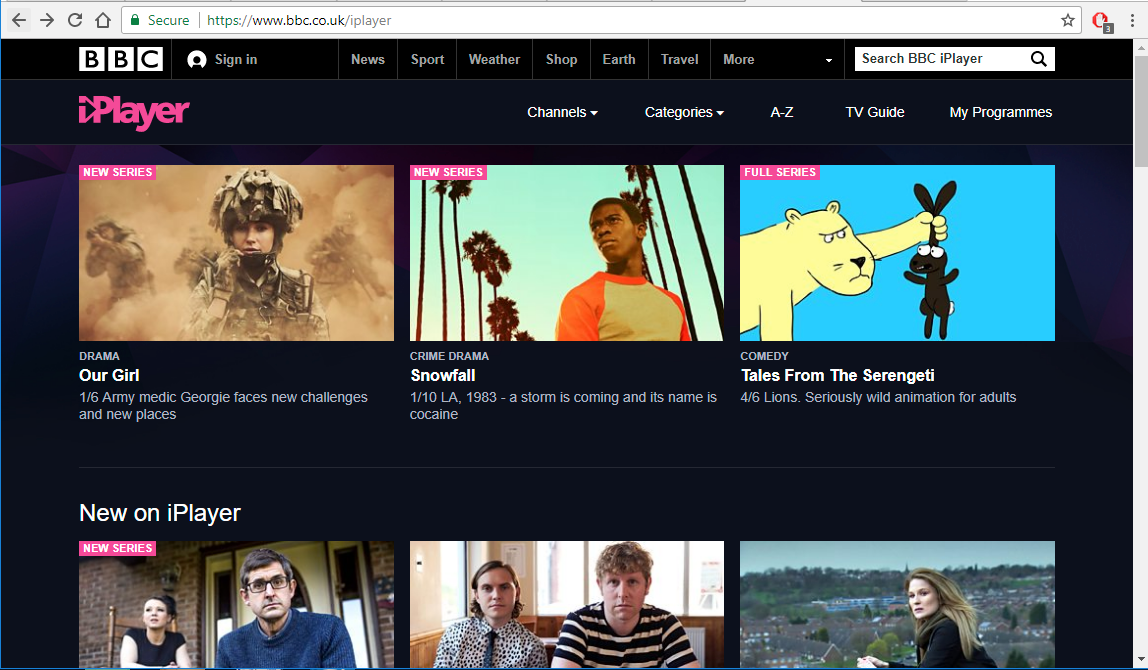
Task: Open the browser home page icon
Action: point(103,20)
